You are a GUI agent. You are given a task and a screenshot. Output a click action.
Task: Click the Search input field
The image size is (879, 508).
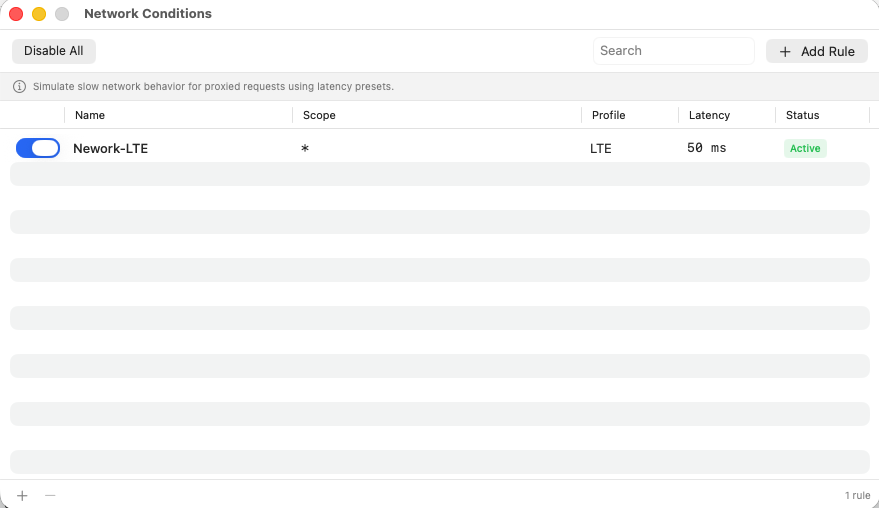tap(673, 51)
